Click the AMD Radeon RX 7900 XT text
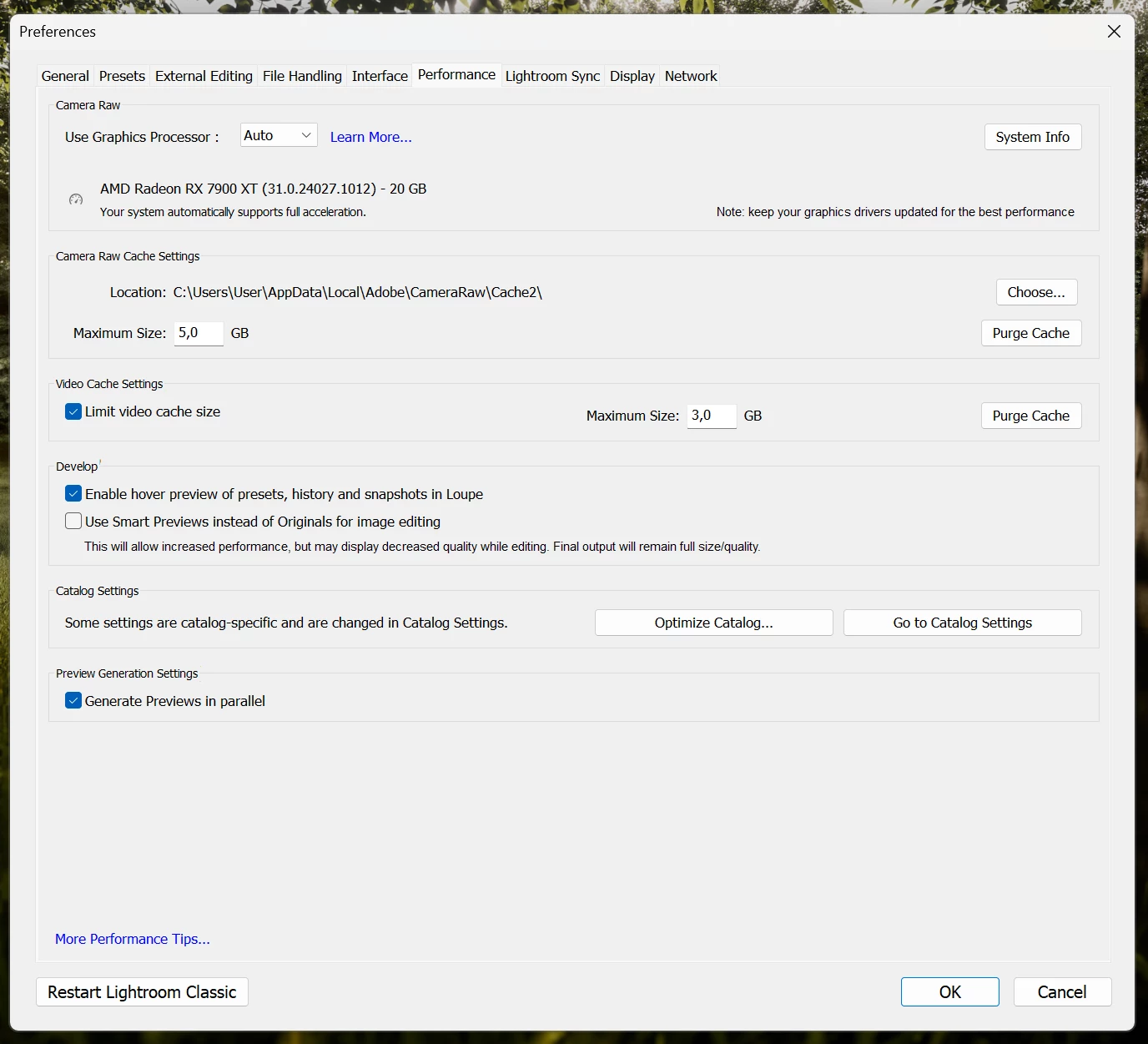1148x1044 pixels. point(264,189)
